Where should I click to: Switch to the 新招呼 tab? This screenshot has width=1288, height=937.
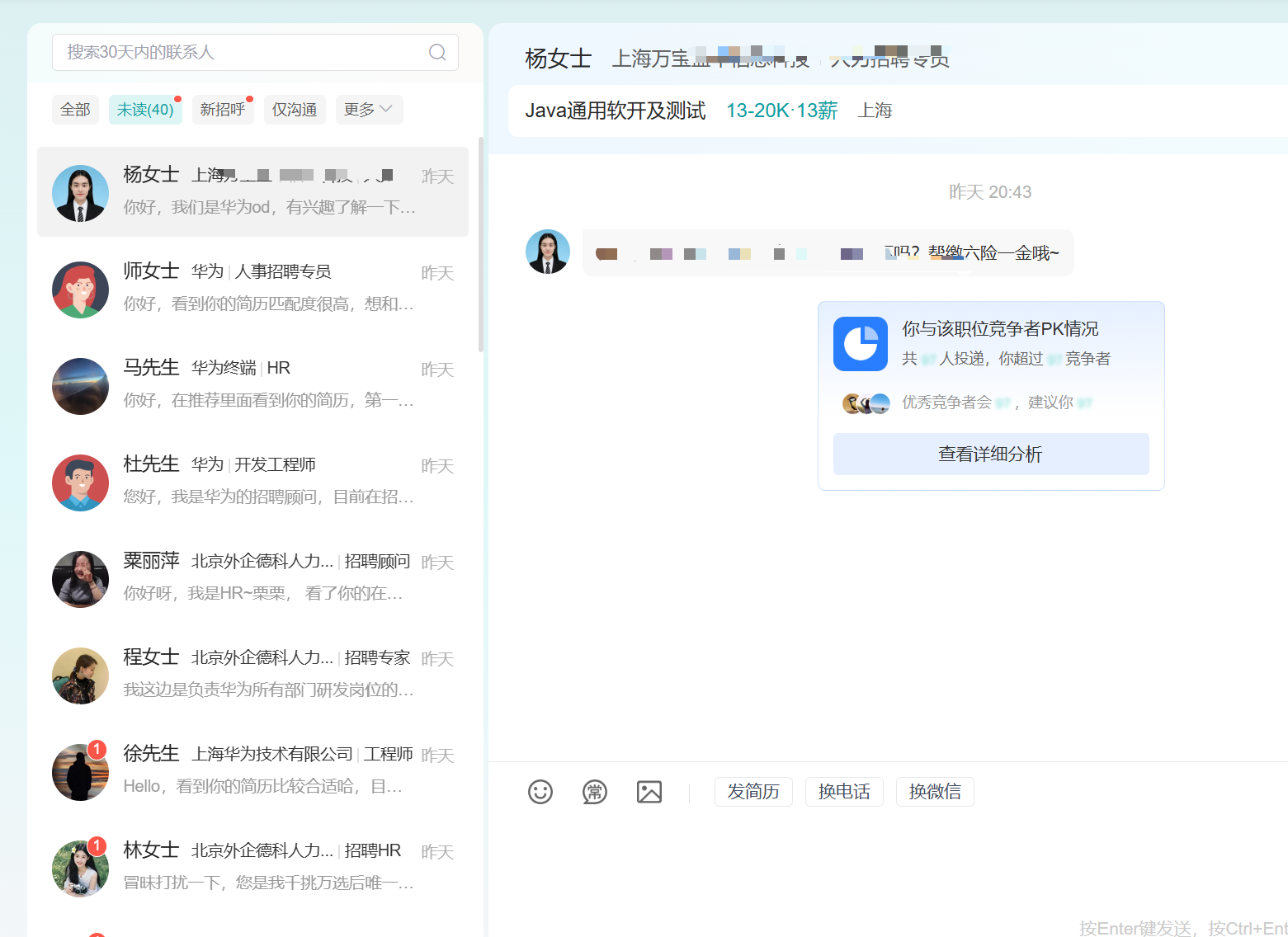click(223, 110)
